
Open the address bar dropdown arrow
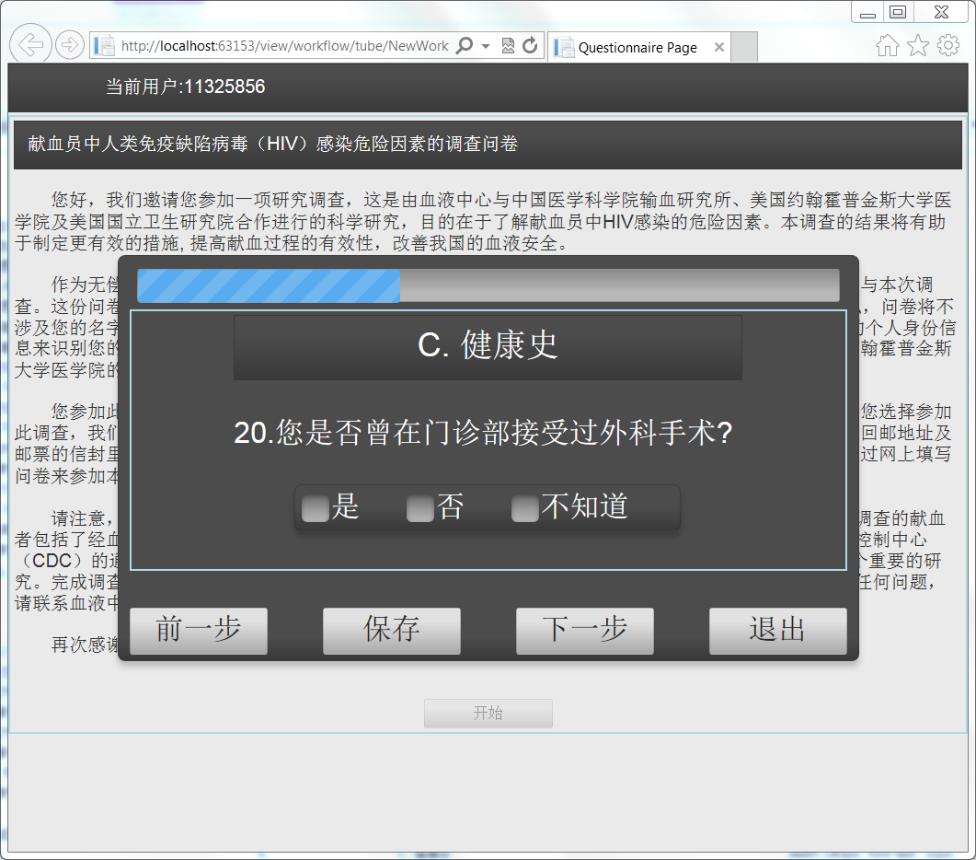click(486, 46)
